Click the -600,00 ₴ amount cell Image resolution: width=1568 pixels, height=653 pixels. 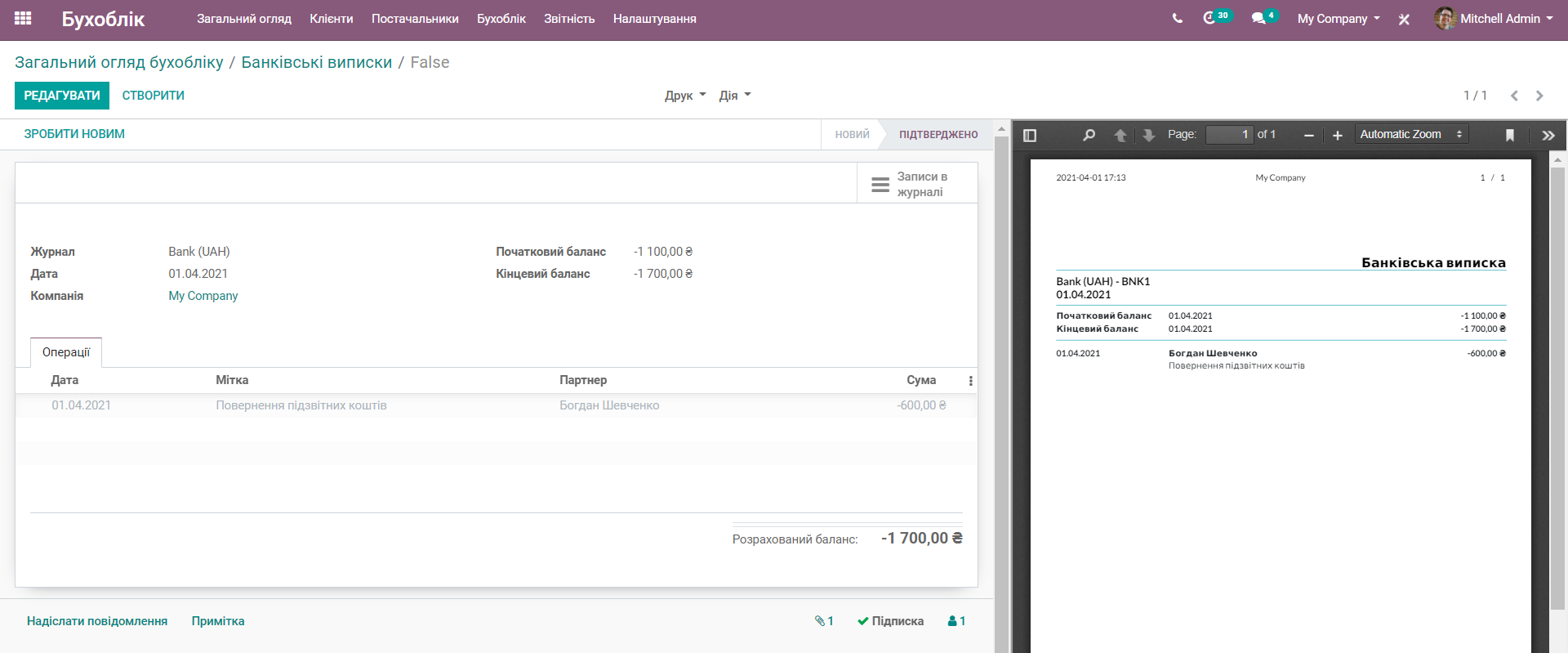pyautogui.click(x=921, y=405)
